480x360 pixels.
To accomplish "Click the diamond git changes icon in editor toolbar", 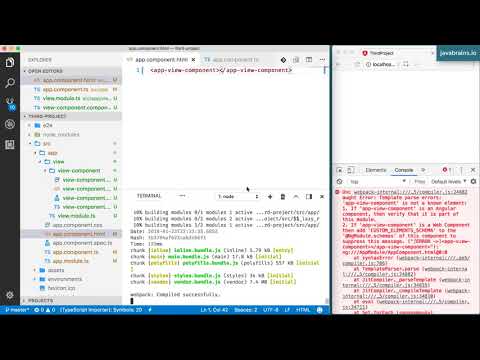I will 283,60.
